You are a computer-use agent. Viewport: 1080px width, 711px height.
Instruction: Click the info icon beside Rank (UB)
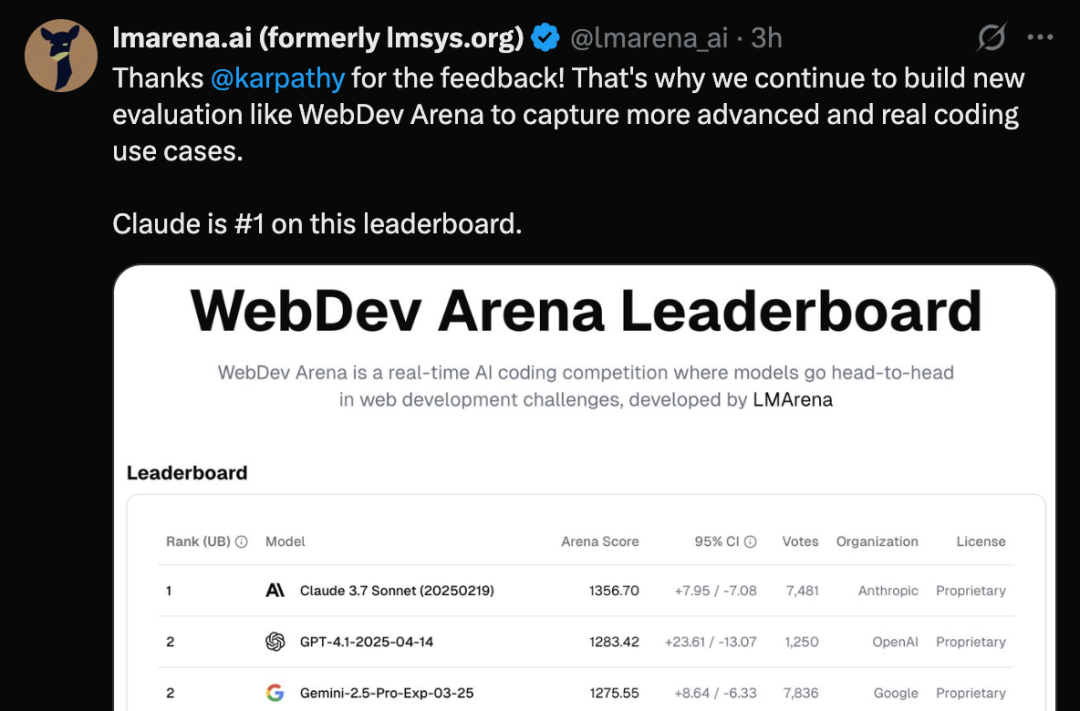[241, 542]
